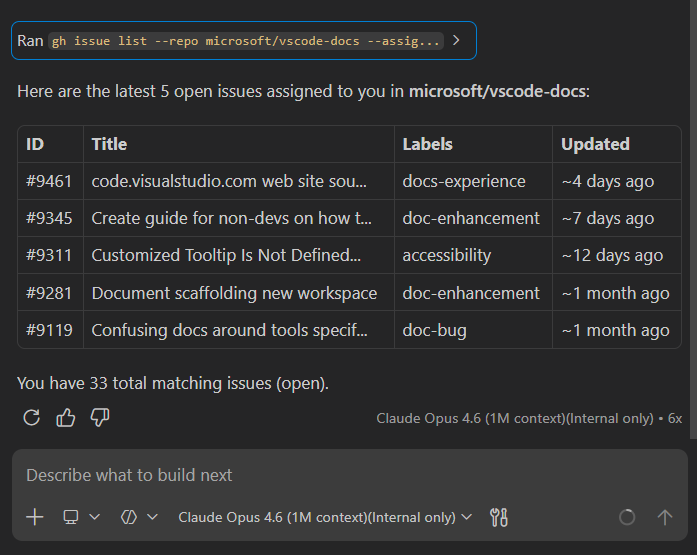Send message with the up arrow icon

click(x=665, y=517)
